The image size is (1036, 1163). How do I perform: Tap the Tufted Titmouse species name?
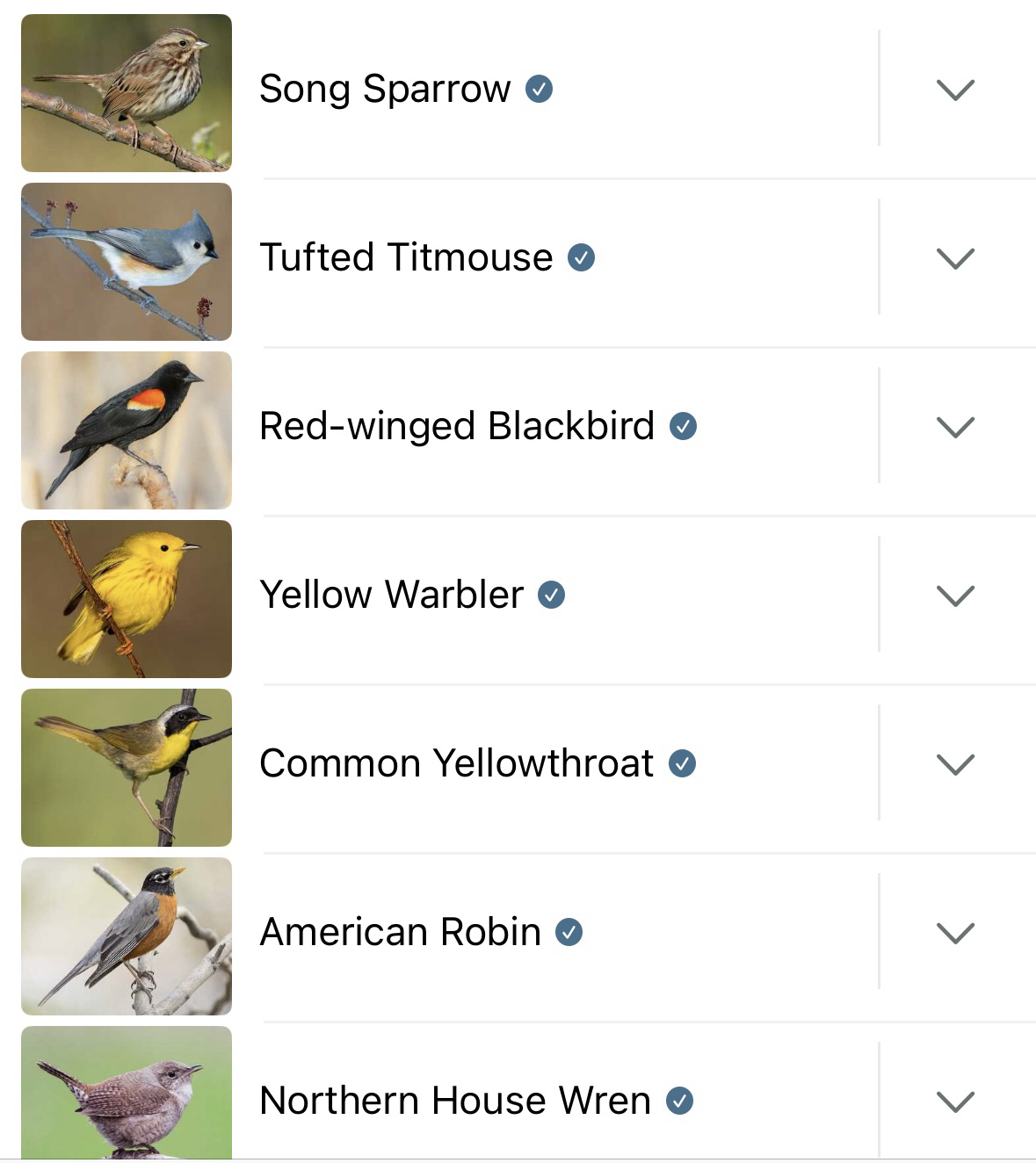[406, 257]
